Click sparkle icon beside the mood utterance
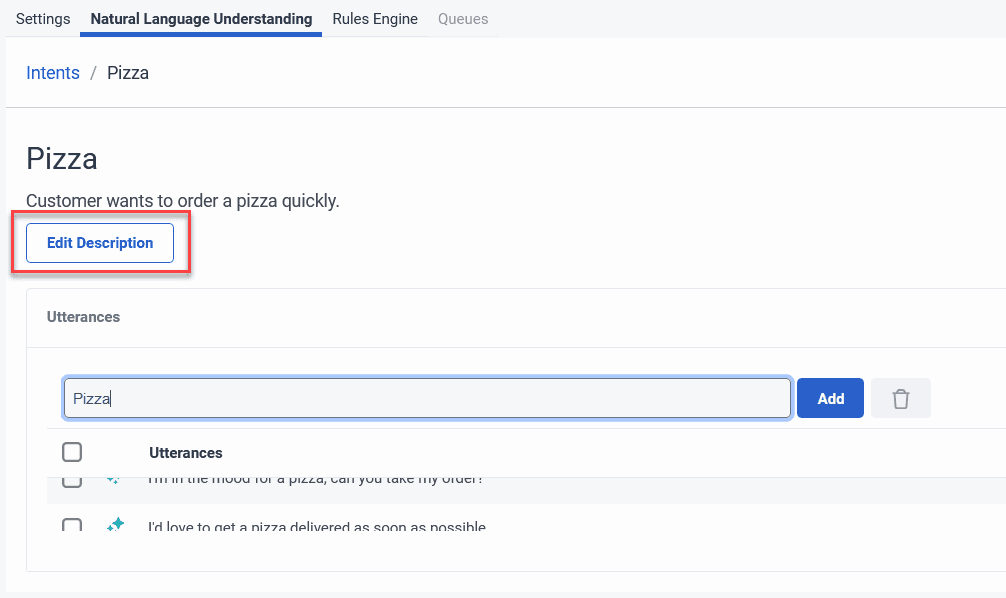The width and height of the screenshot is (1006, 598). pyautogui.click(x=113, y=481)
